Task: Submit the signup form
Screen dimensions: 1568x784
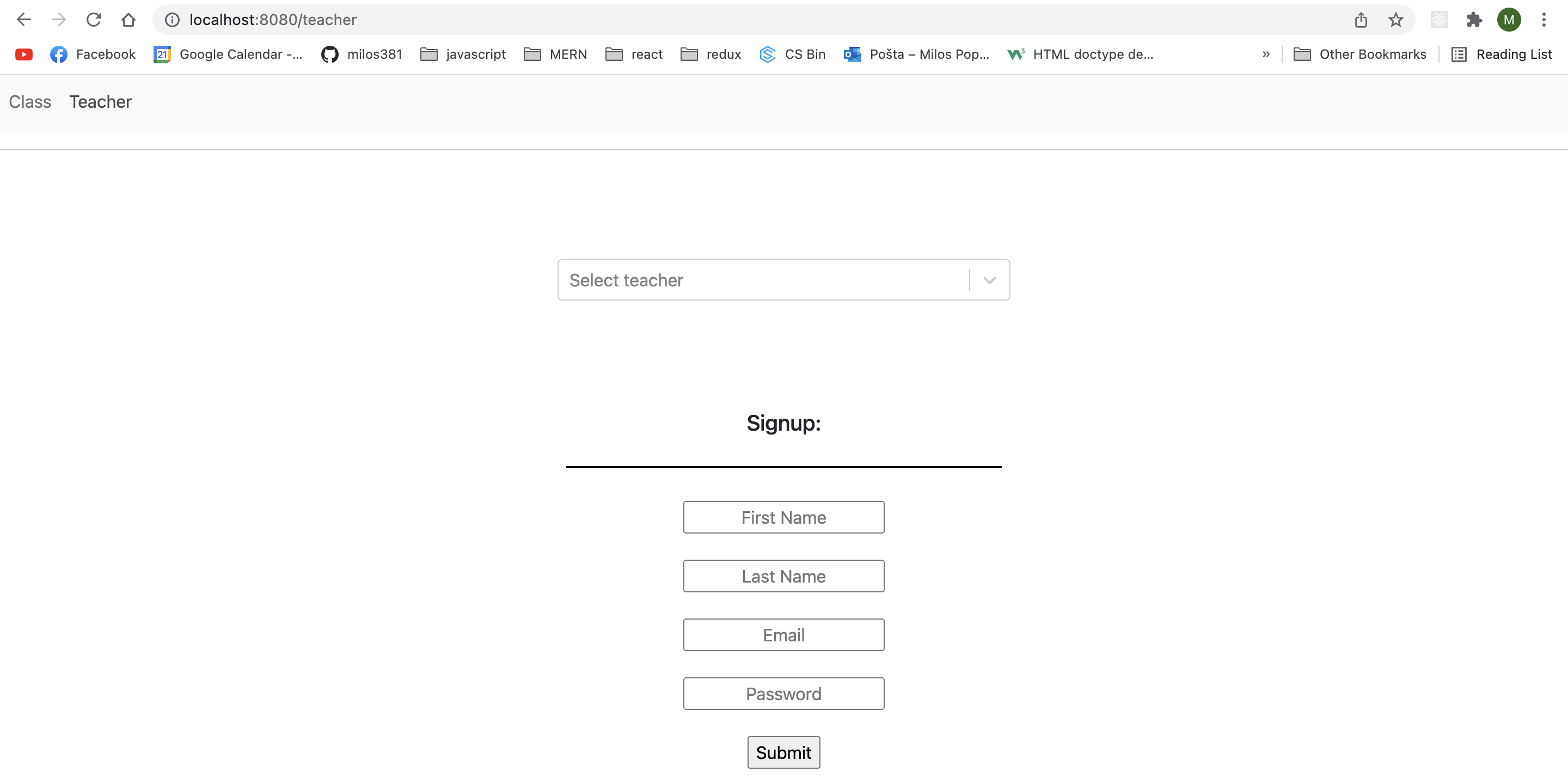Action: tap(784, 752)
